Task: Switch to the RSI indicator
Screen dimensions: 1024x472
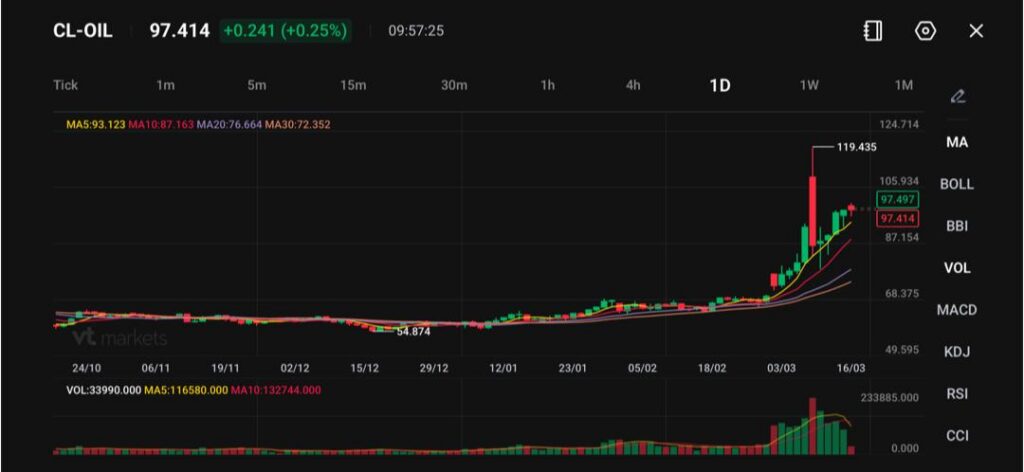Action: 957,394
